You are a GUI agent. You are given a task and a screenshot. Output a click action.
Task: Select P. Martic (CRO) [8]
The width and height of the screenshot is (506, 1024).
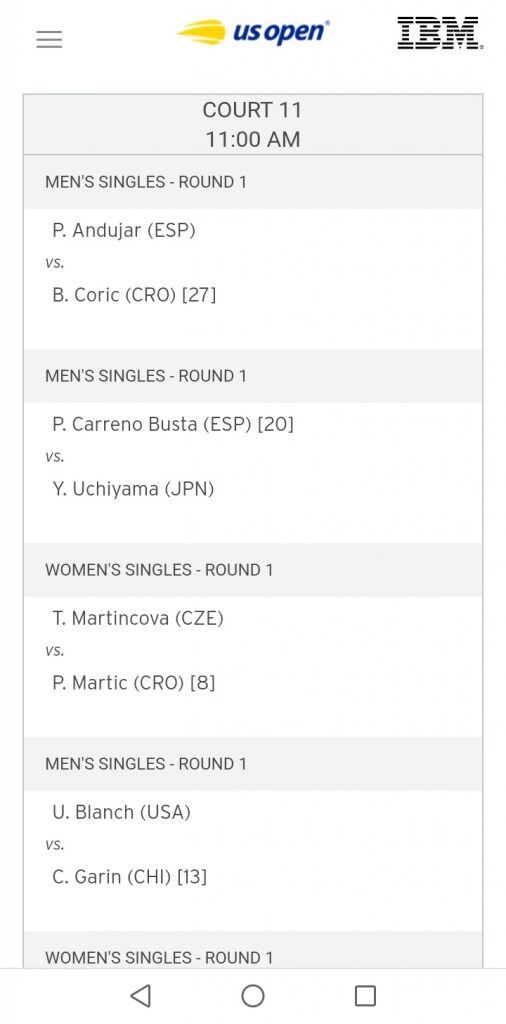[x=134, y=683]
